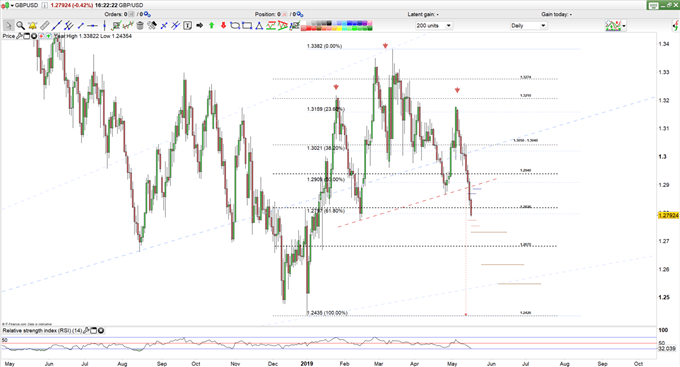Screen dimensions: 680x367
Task: Select the triangle drawing tool
Action: pos(259,26)
